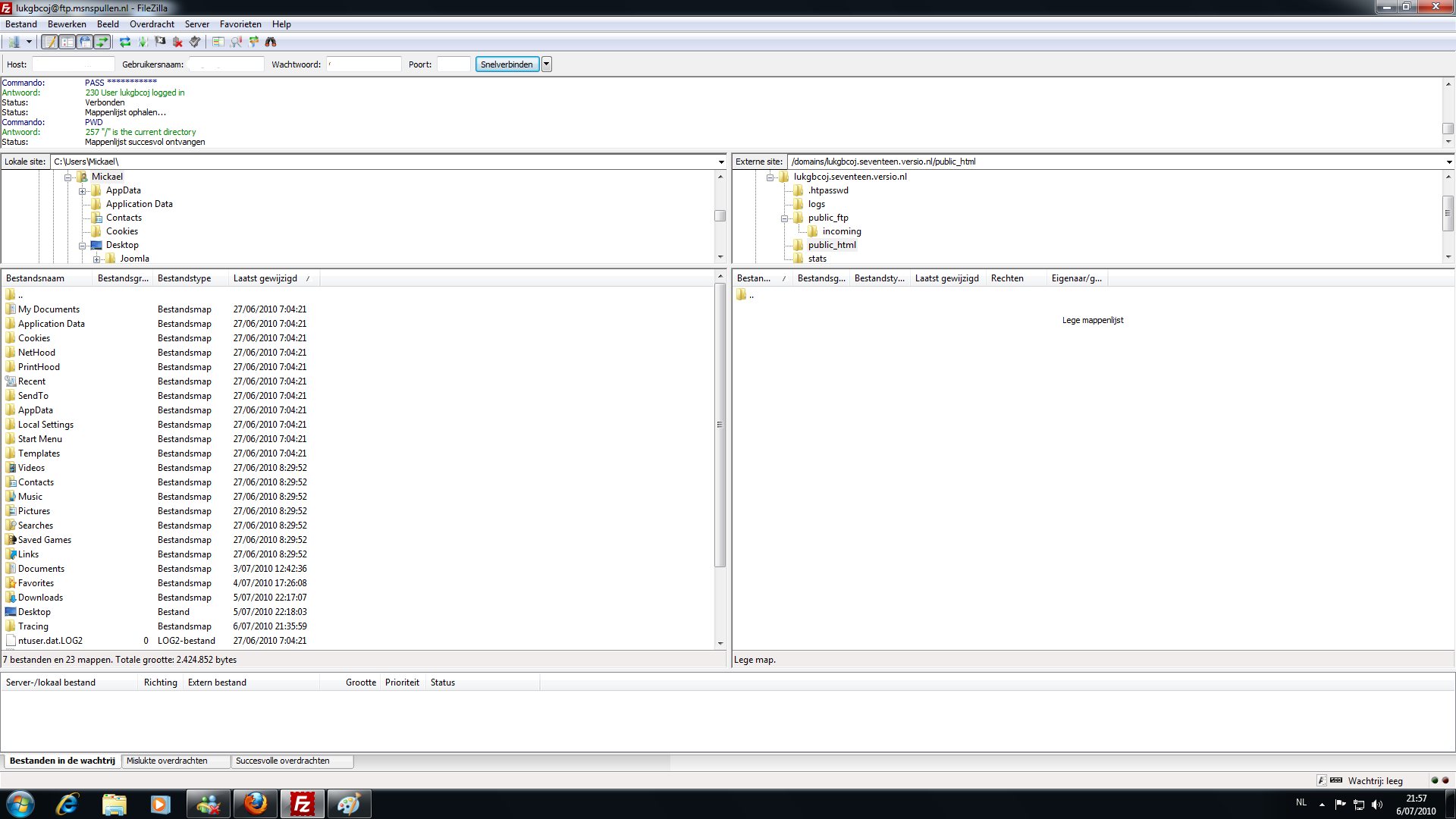Focus the Poort input field

coord(453,64)
